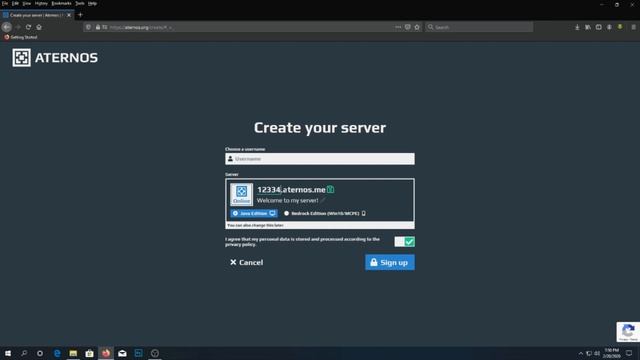This screenshot has height=360, width=640.
Task: Open Microsoft Store from the taskbar
Action: [x=89, y=353]
